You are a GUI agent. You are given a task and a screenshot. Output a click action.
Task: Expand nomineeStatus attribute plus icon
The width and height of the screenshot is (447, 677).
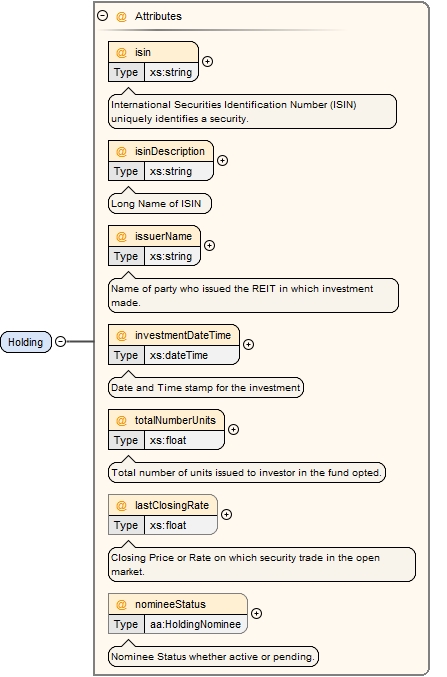[x=257, y=614]
